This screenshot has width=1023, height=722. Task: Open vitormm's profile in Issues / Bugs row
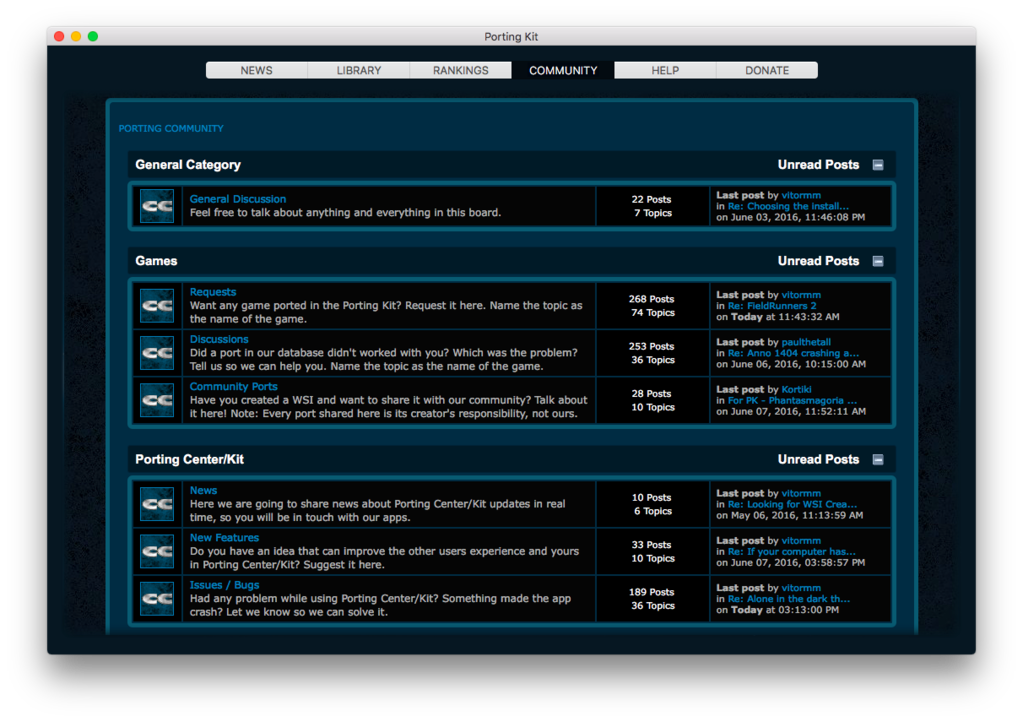point(801,588)
